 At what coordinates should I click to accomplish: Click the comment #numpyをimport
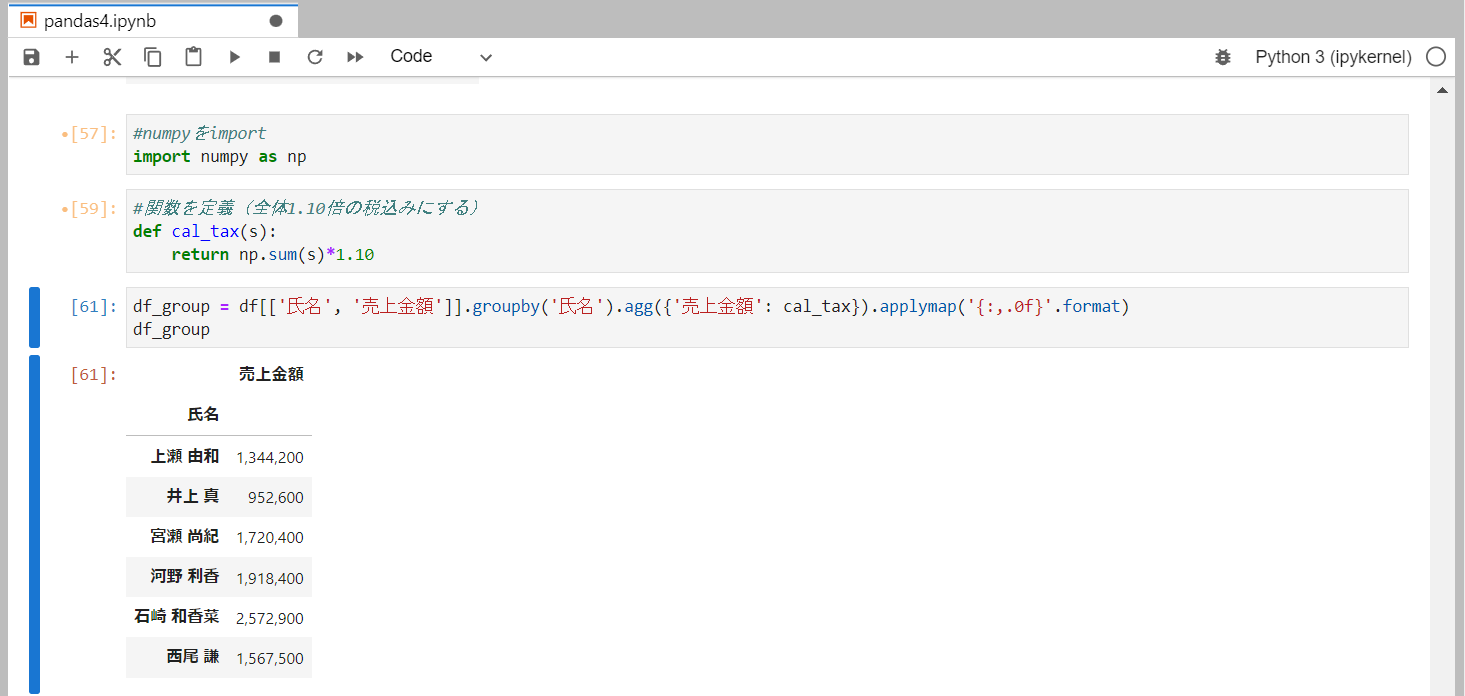click(200, 133)
